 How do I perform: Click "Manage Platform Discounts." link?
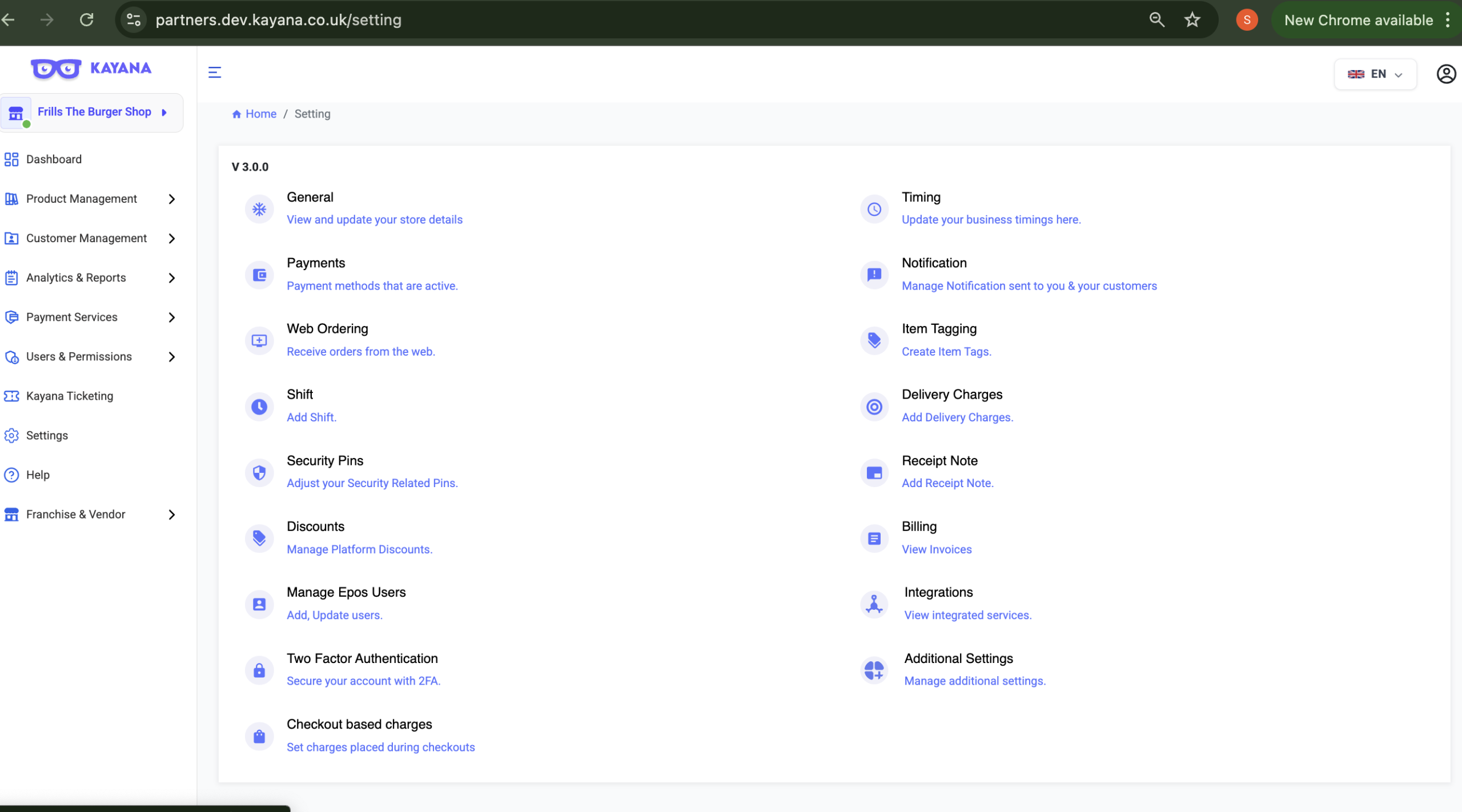pos(360,549)
